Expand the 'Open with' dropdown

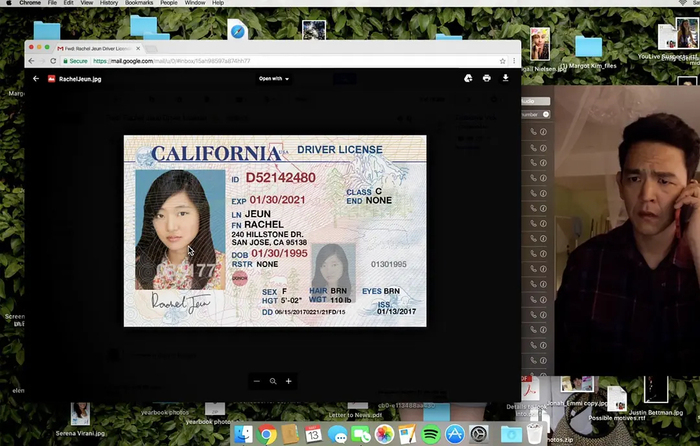point(274,78)
